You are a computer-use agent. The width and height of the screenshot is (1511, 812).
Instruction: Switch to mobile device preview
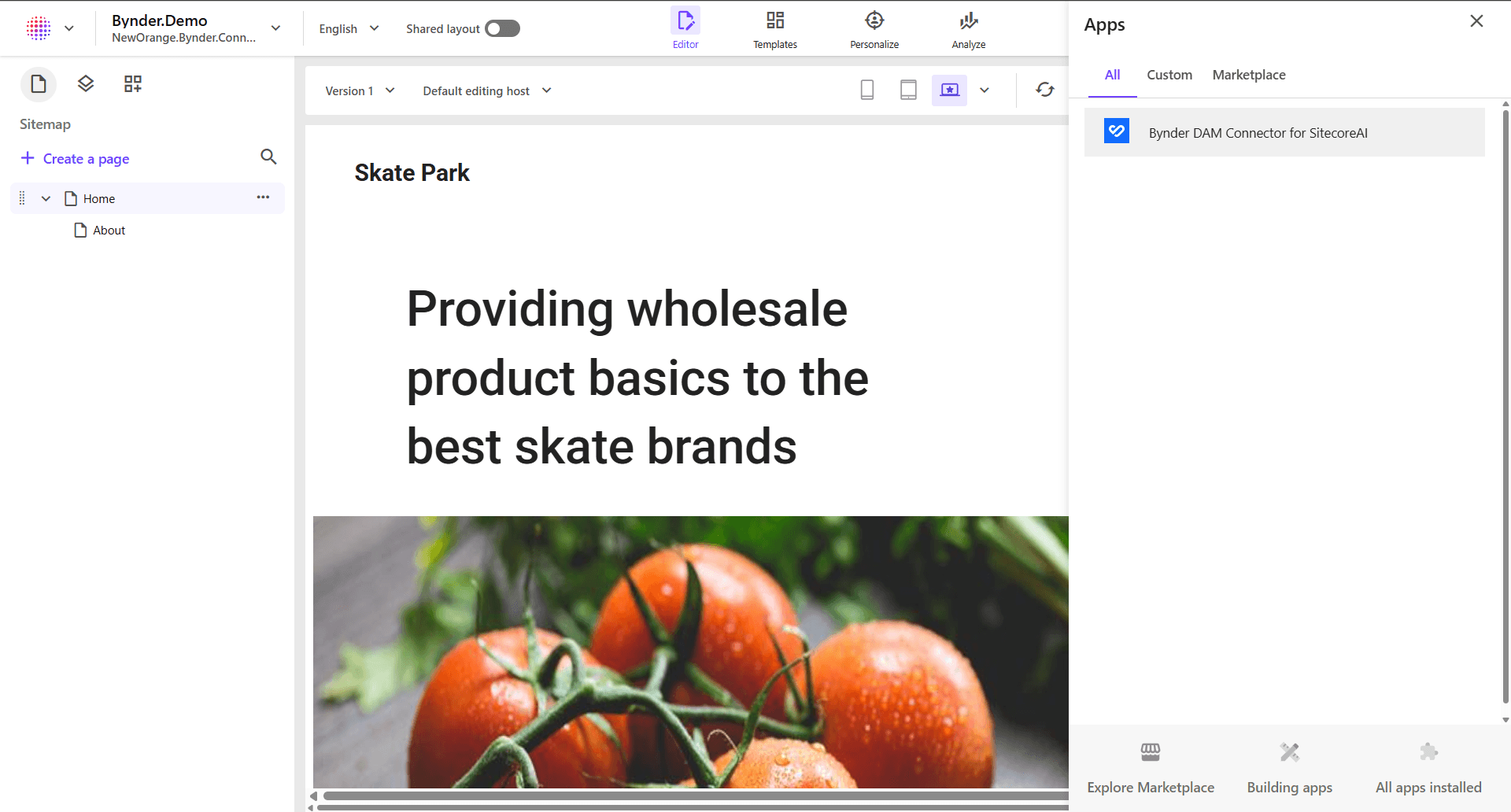[x=867, y=90]
